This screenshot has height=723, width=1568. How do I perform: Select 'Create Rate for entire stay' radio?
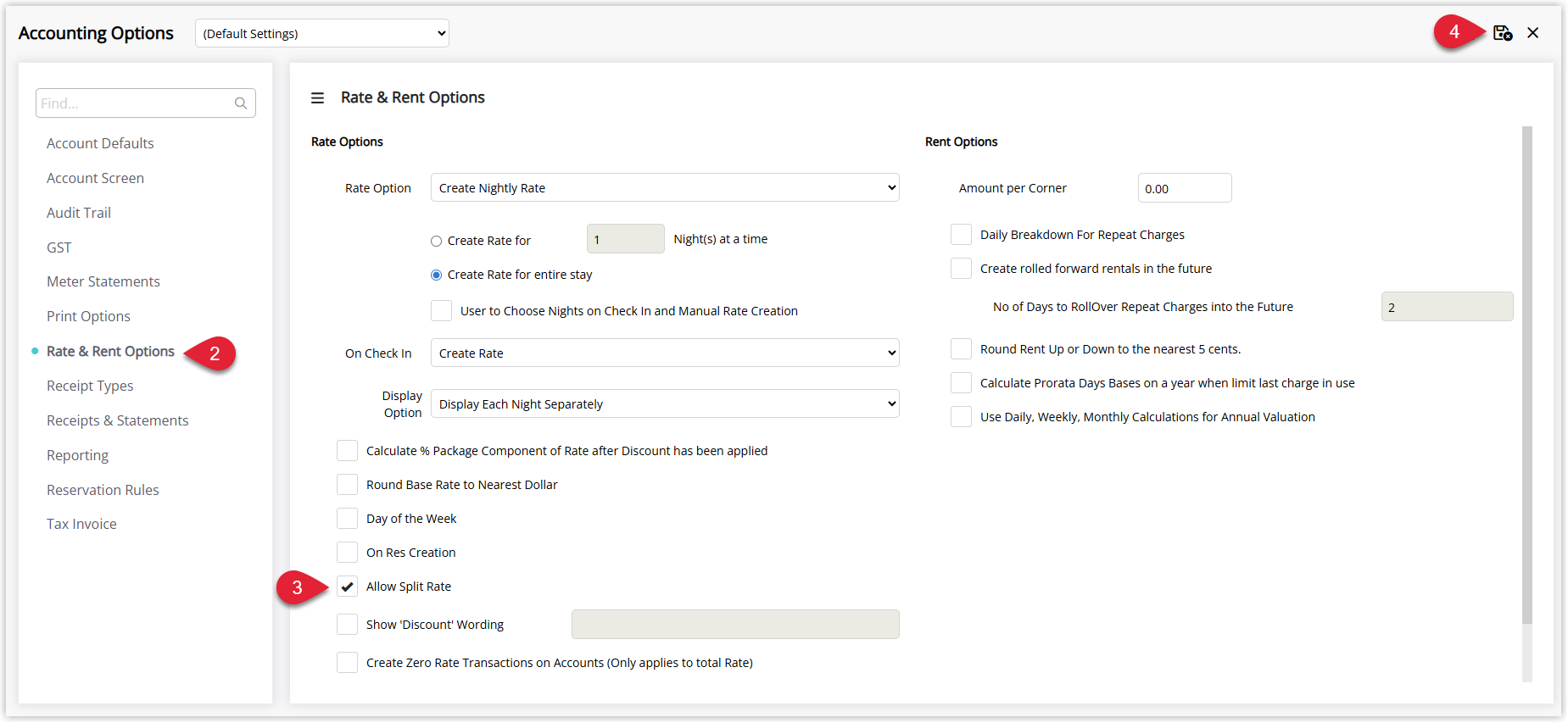pyautogui.click(x=436, y=275)
